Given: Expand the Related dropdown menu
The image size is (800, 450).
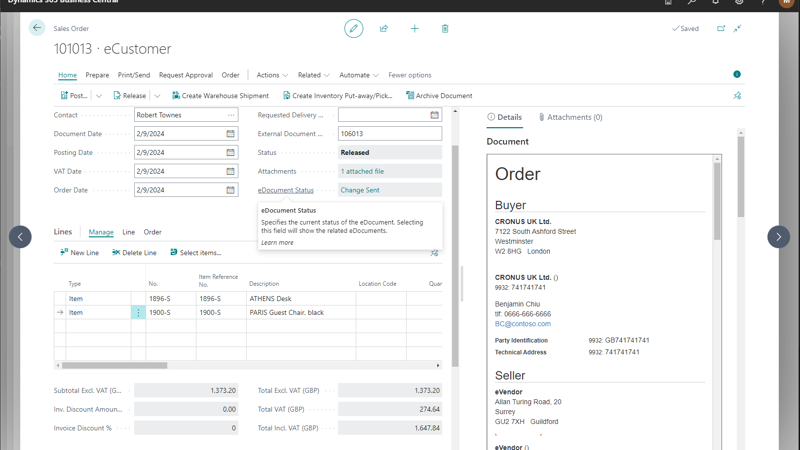Looking at the screenshot, I should click(x=313, y=75).
